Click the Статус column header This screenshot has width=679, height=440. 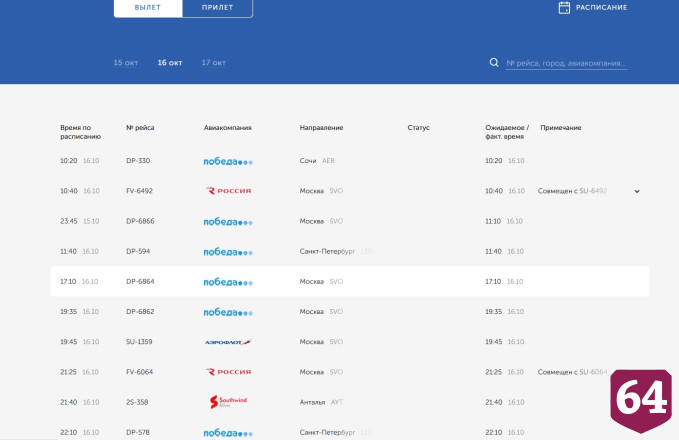(x=418, y=128)
